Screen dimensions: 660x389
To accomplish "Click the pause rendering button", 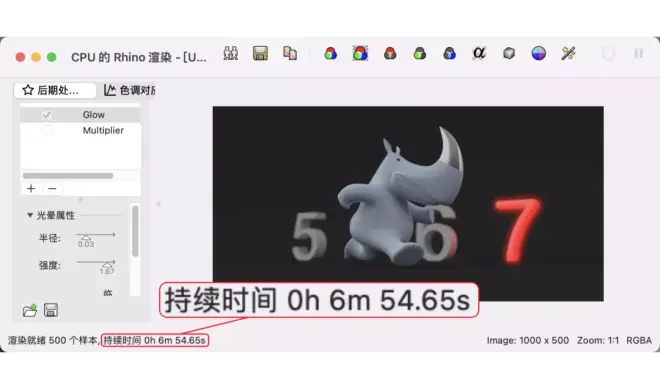I will pyautogui.click(x=639, y=53).
